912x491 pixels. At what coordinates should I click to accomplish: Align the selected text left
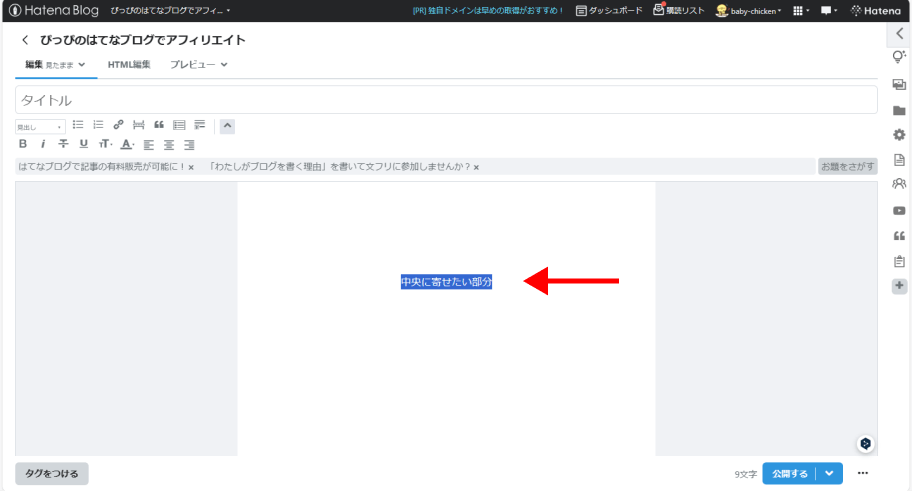coord(149,144)
